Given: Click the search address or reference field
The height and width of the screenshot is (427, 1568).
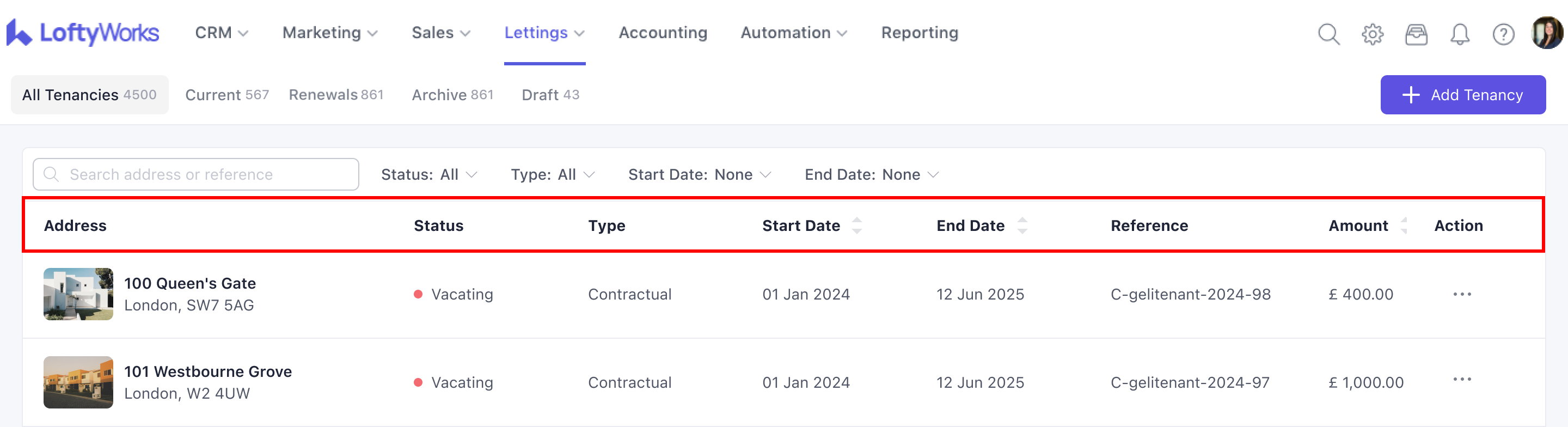Looking at the screenshot, I should [196, 175].
